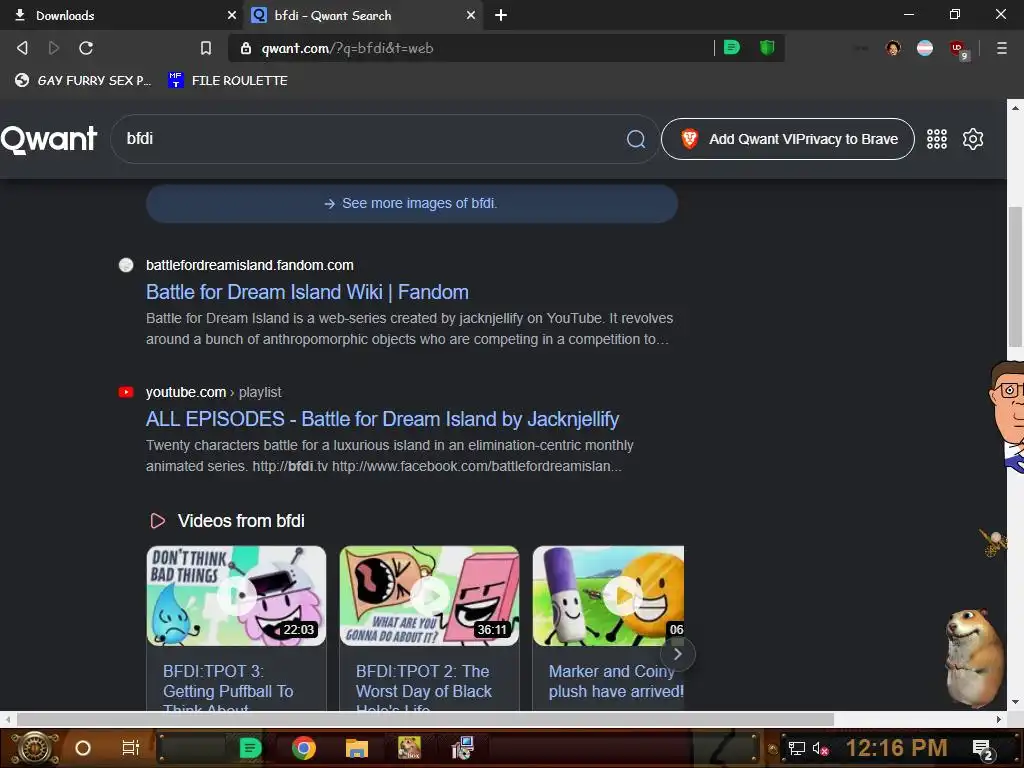Open File Explorer from taskbar
Image resolution: width=1024 pixels, height=768 pixels.
(357, 748)
